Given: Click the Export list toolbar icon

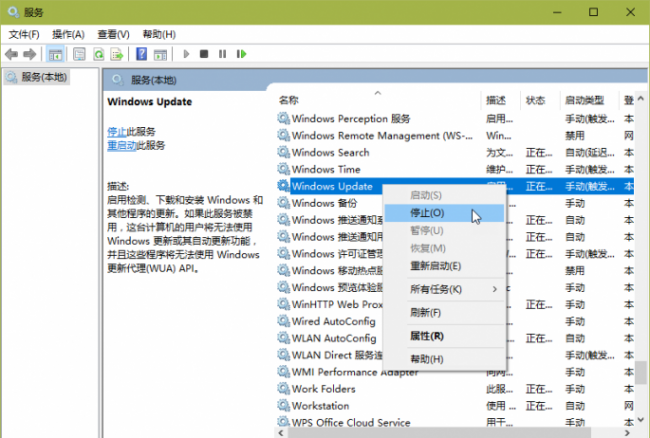Looking at the screenshot, I should pyautogui.click(x=117, y=54).
